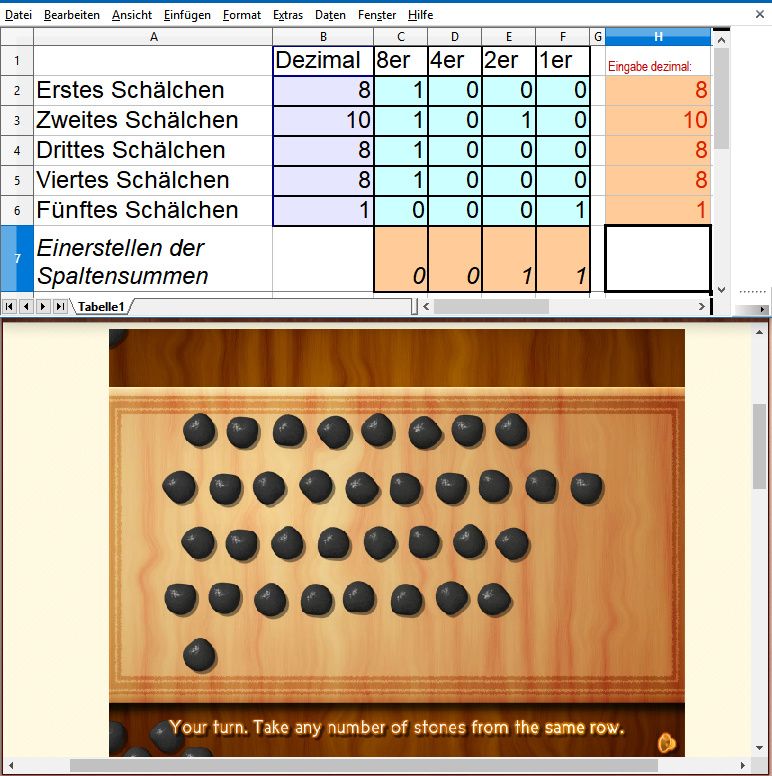
Task: Open the Ansicht menu
Action: (132, 15)
